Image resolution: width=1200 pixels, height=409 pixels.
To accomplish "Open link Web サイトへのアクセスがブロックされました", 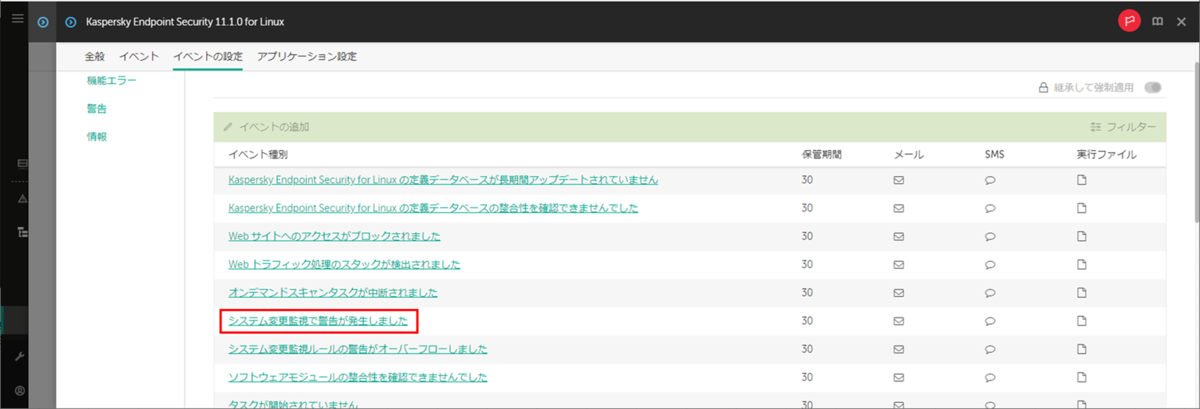I will point(334,236).
